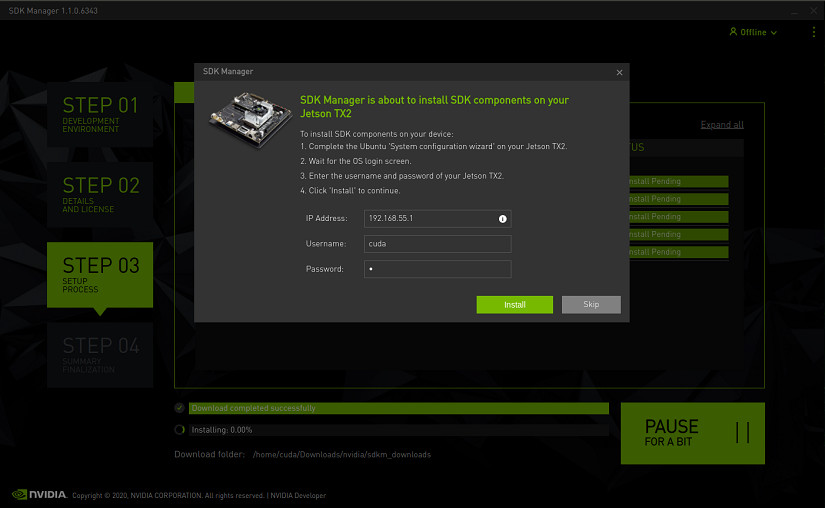The height and width of the screenshot is (508, 825).
Task: Click the IP address info icon
Action: click(x=502, y=219)
